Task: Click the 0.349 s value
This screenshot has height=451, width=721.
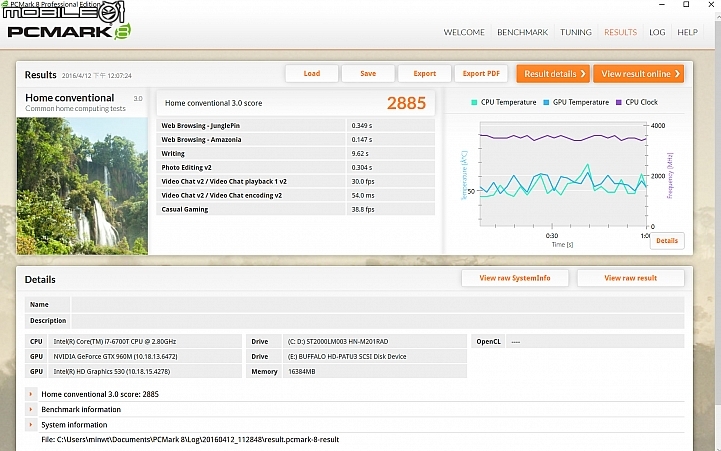Action: tap(362, 126)
